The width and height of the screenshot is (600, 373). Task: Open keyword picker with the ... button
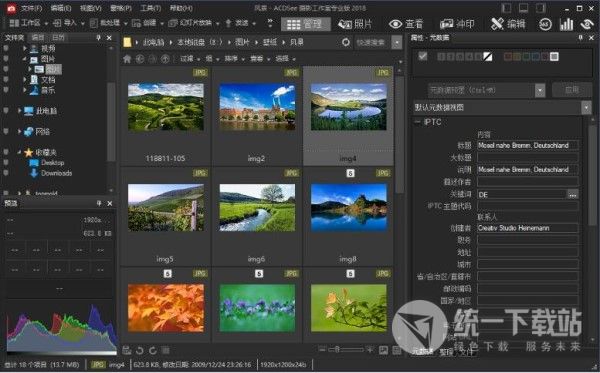pos(572,195)
